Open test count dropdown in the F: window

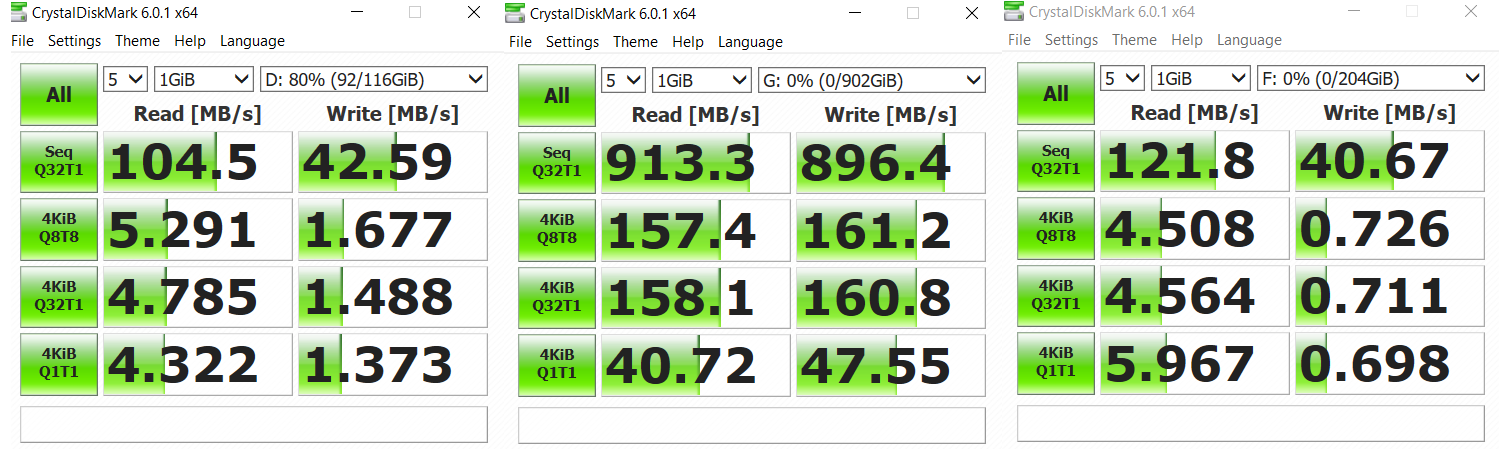(x=1122, y=78)
